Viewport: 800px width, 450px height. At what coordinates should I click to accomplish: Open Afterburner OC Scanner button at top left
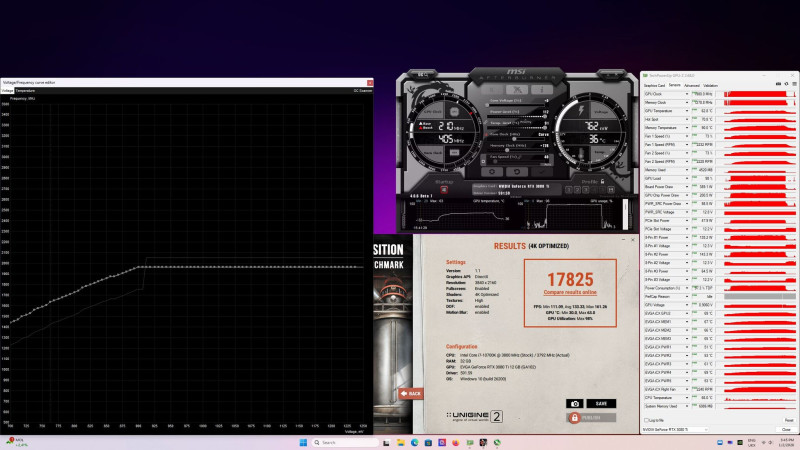(423, 74)
